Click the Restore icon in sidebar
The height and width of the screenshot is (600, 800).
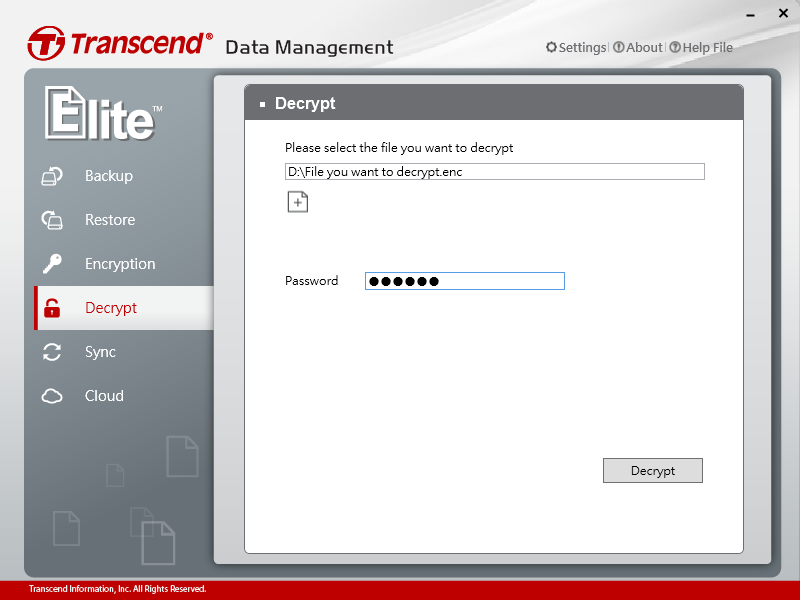(x=52, y=220)
